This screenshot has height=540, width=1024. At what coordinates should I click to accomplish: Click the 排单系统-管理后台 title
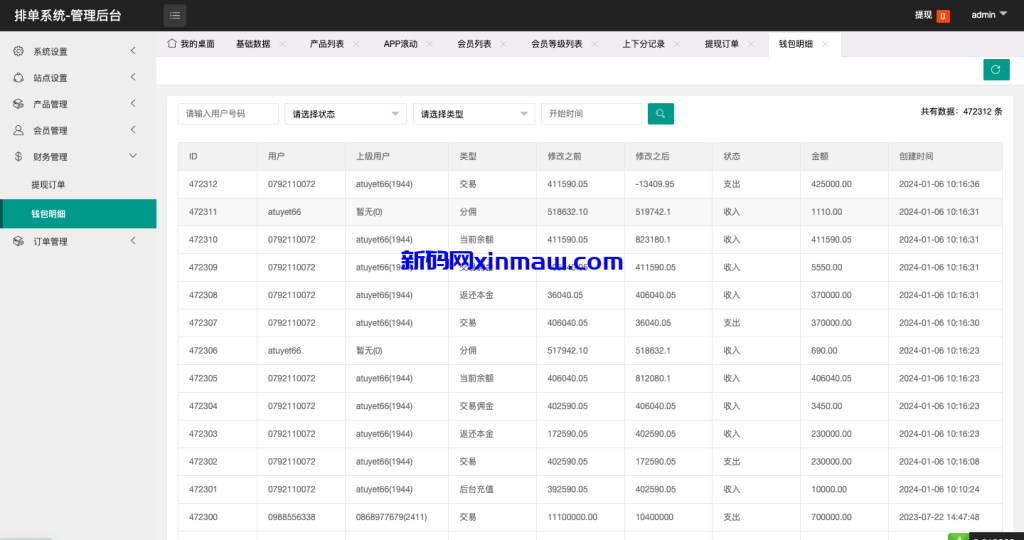[x=68, y=15]
